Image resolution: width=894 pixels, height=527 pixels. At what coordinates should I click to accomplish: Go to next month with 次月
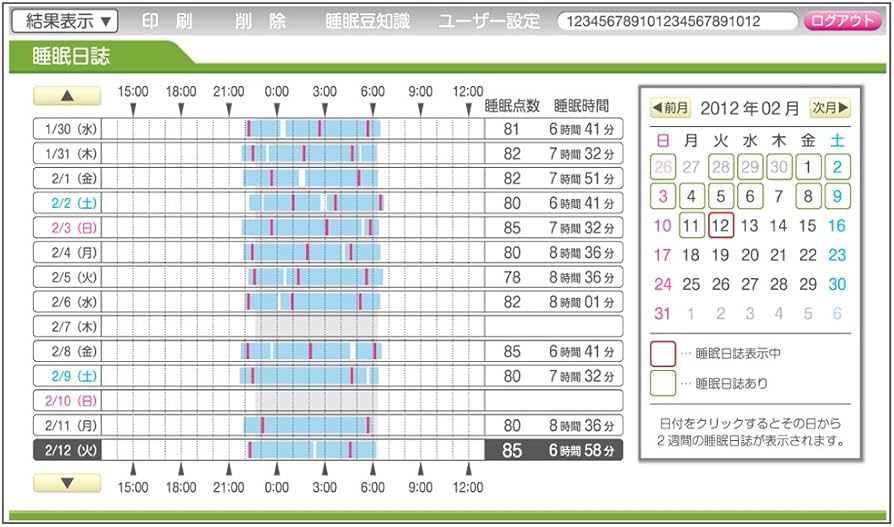(x=830, y=107)
